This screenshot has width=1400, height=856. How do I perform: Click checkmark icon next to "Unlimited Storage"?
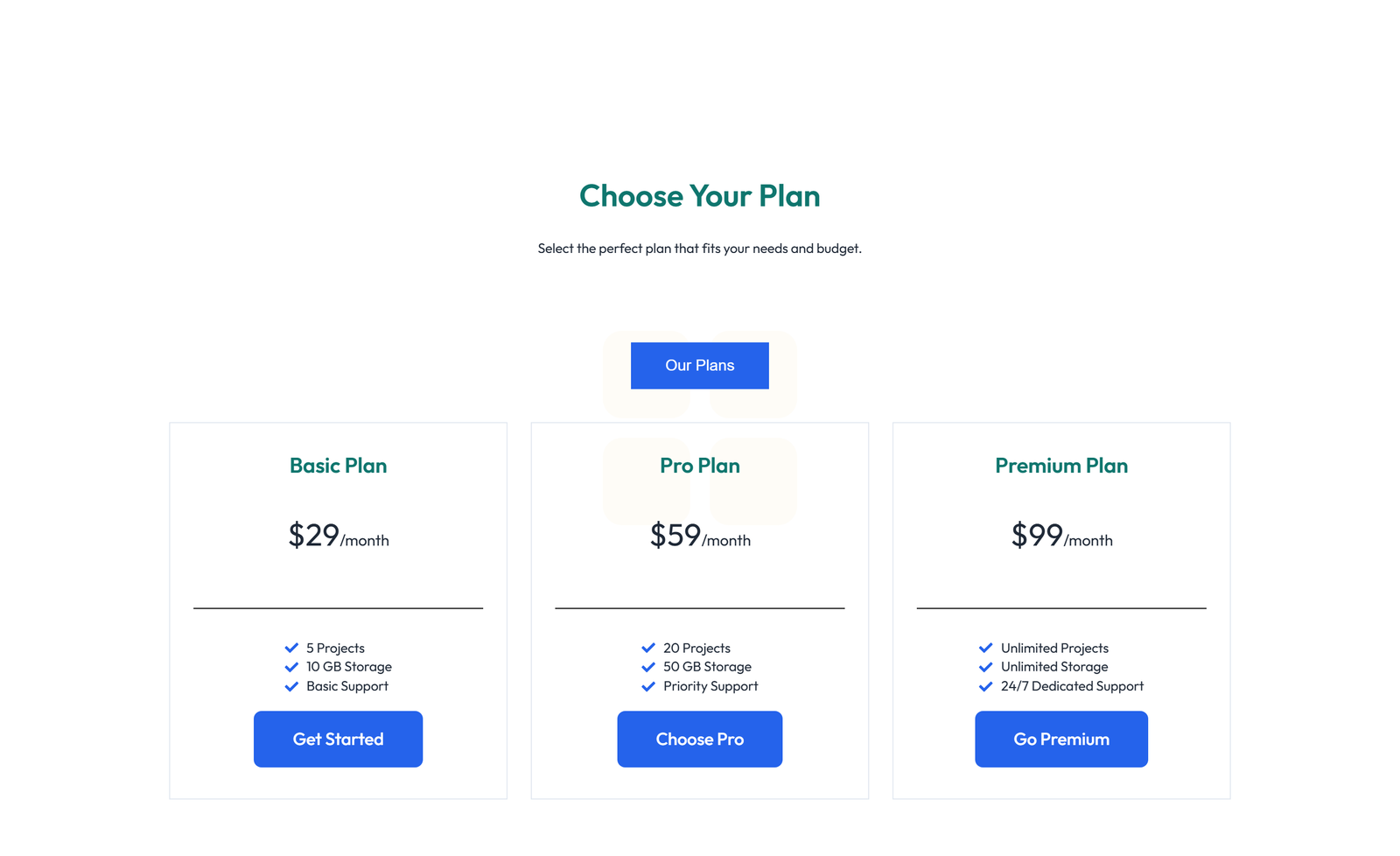point(986,667)
